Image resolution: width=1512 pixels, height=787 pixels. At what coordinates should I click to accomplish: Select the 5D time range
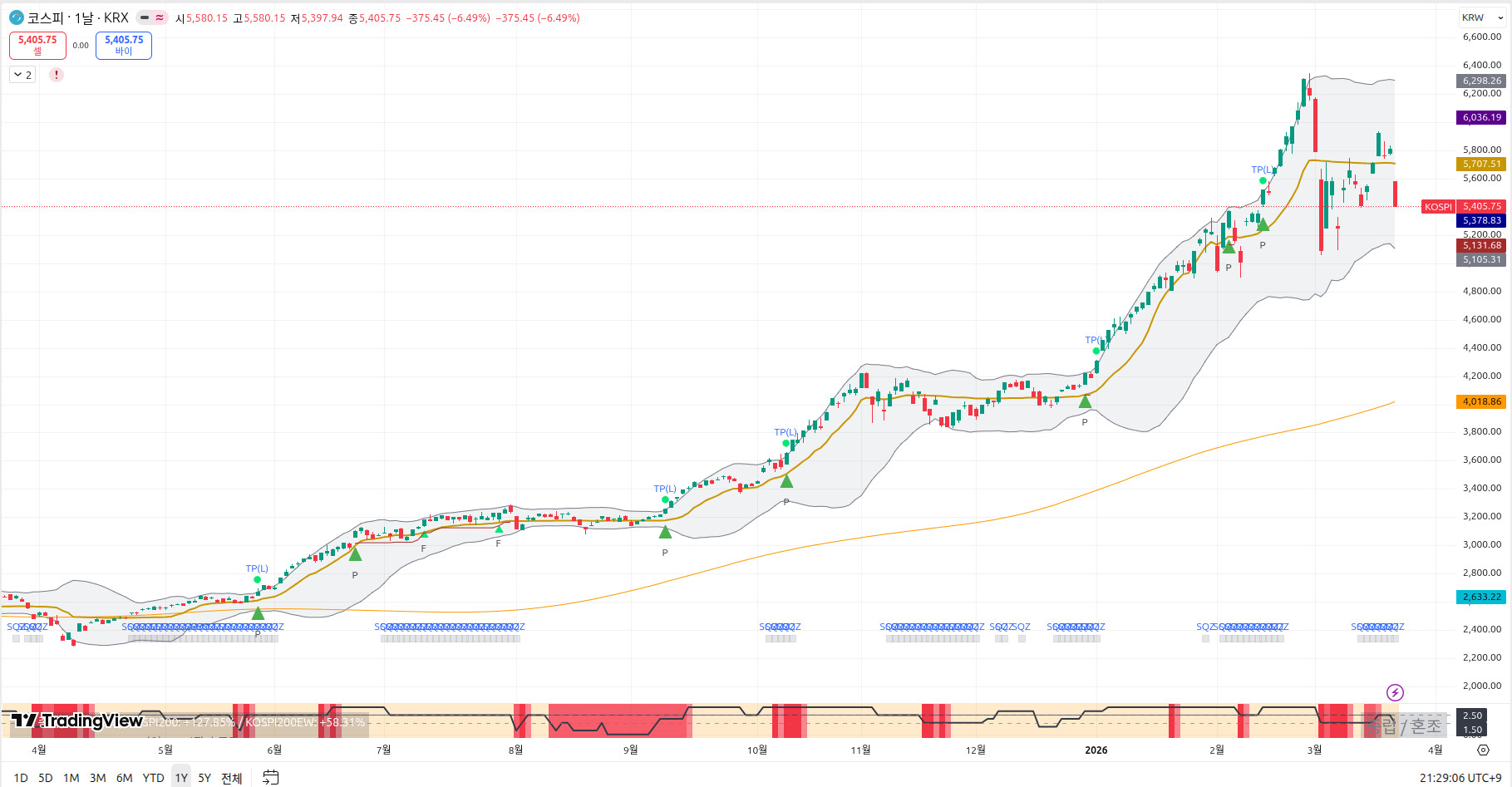(x=46, y=778)
